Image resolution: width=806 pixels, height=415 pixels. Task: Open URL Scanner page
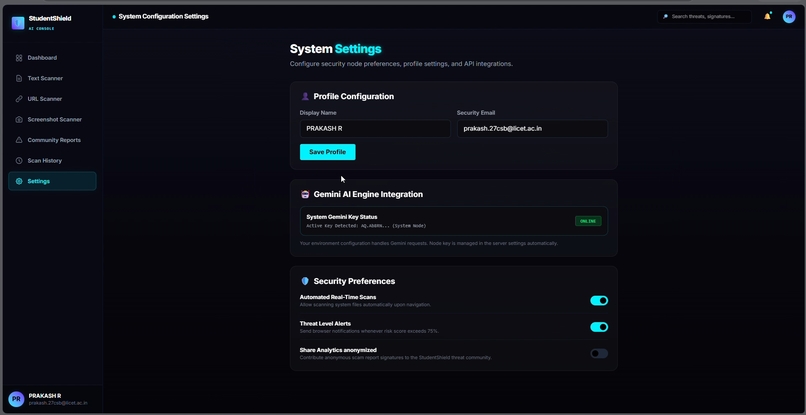tap(52, 99)
